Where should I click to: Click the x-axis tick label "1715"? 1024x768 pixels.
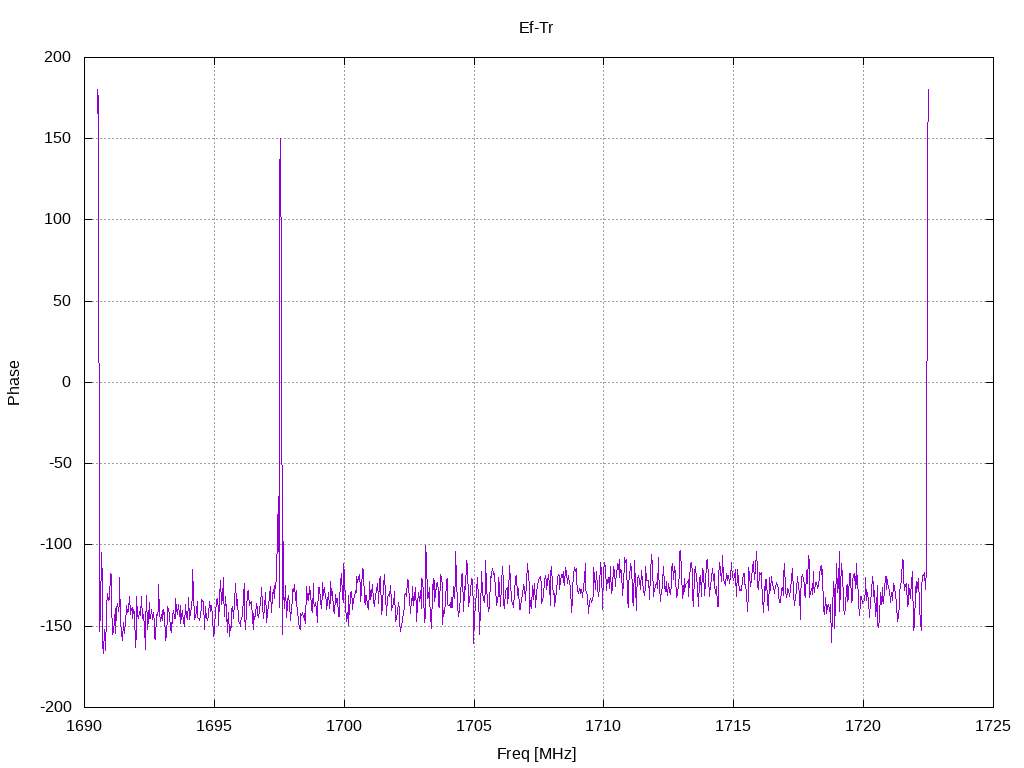click(733, 726)
